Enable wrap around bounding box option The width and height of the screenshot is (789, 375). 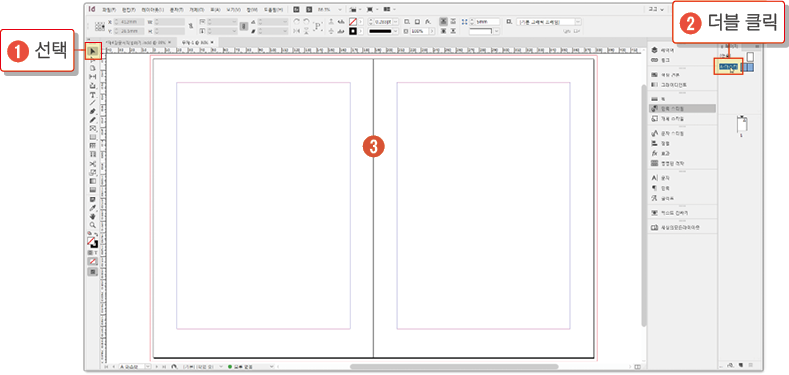pyautogui.click(x=453, y=21)
